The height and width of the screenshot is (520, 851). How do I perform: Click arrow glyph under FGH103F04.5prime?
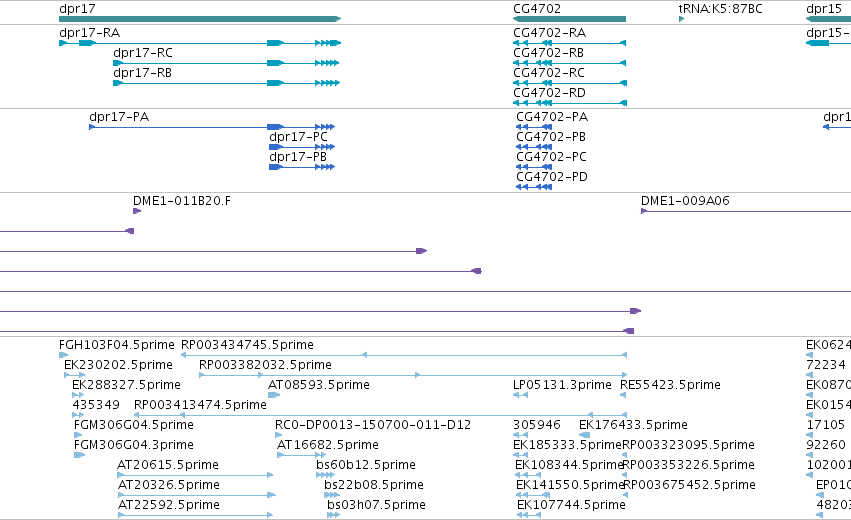pos(63,355)
